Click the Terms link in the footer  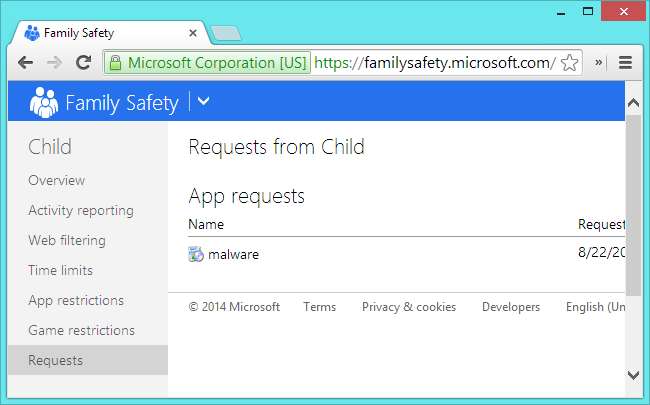click(x=319, y=307)
